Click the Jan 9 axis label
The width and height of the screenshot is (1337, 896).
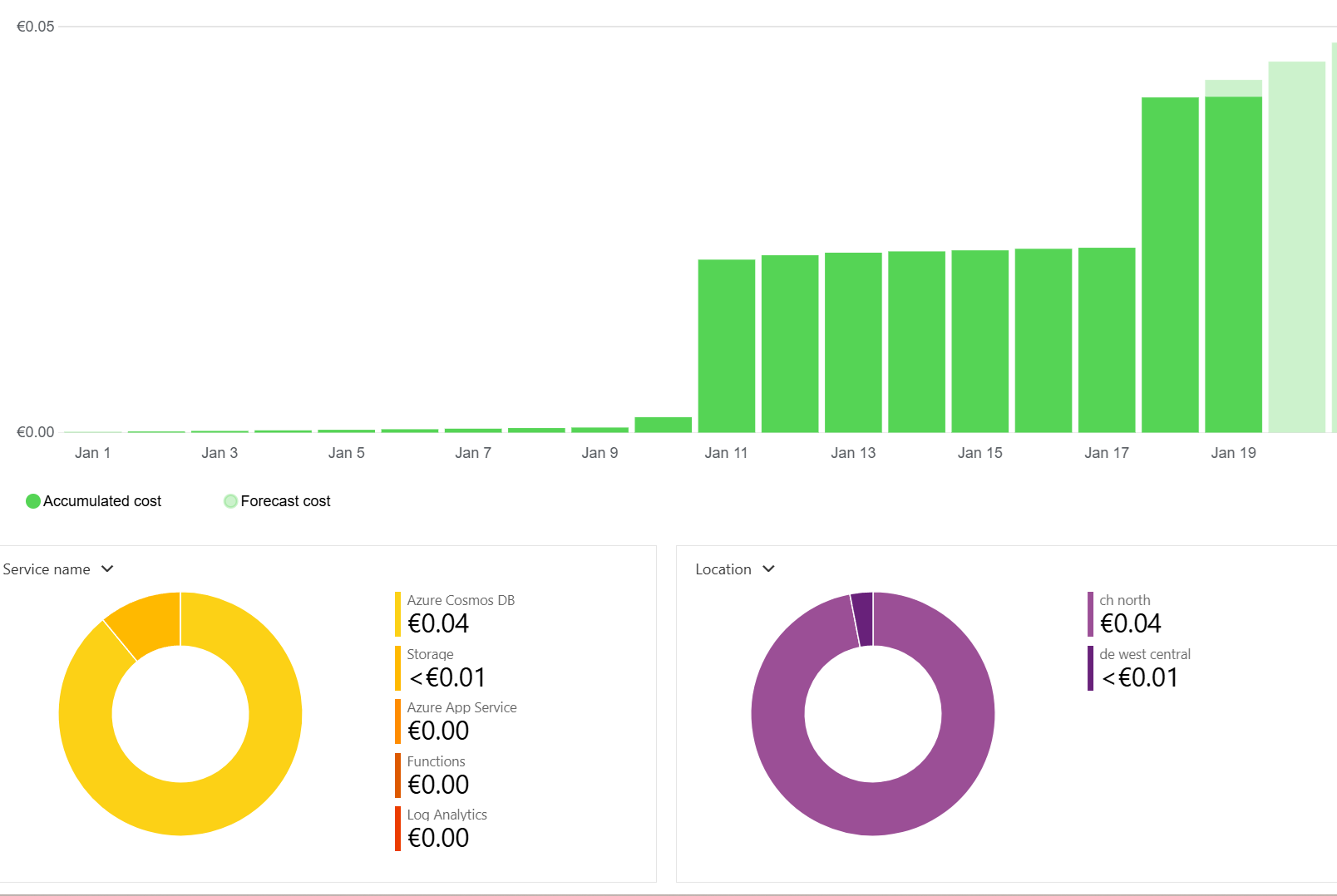(599, 453)
